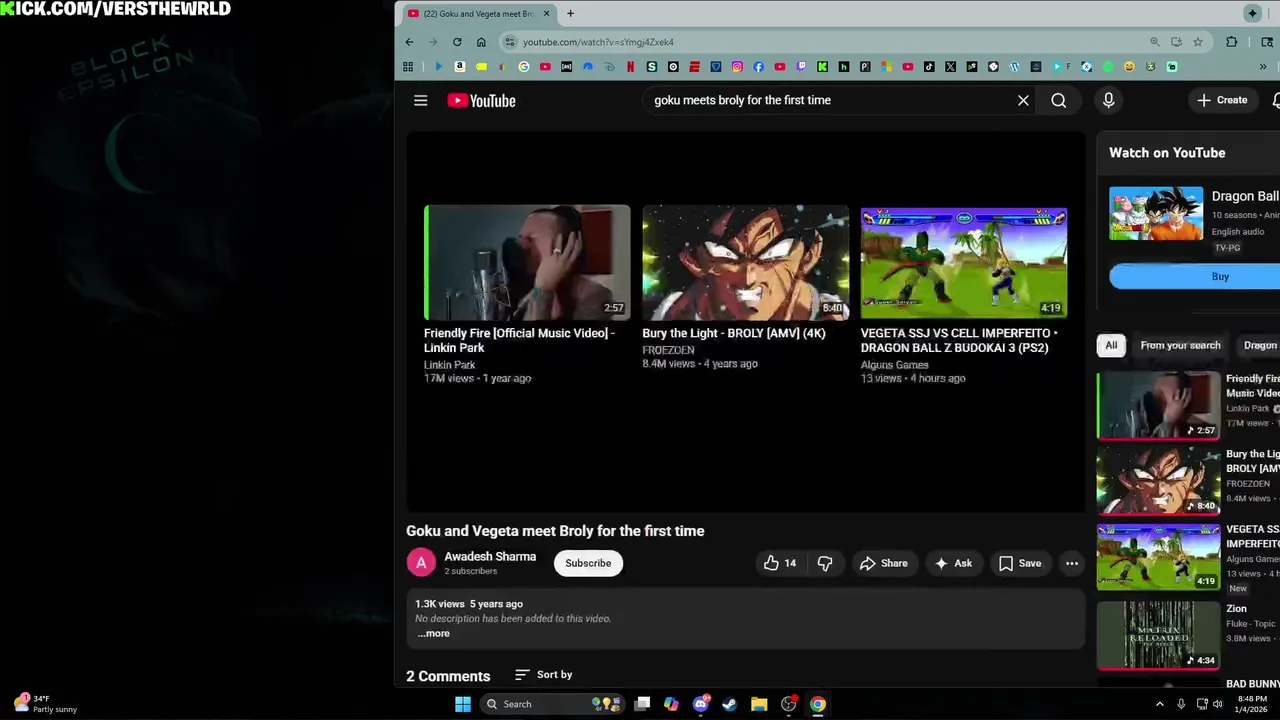Open the Dragon Ball show poster thumbnail
Screen dimensions: 1280x720
coord(1156,213)
